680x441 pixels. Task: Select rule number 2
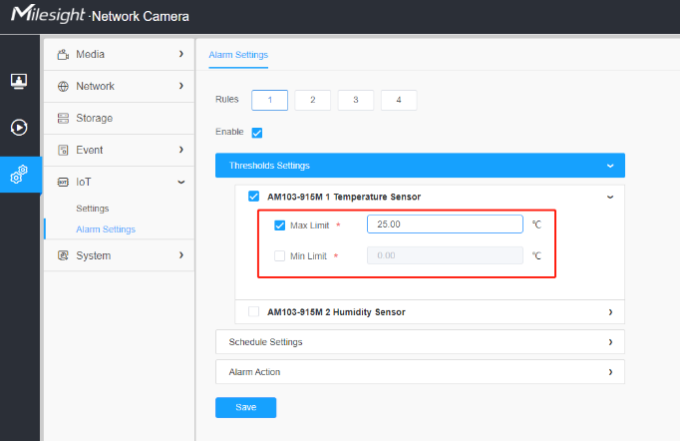[x=312, y=100]
